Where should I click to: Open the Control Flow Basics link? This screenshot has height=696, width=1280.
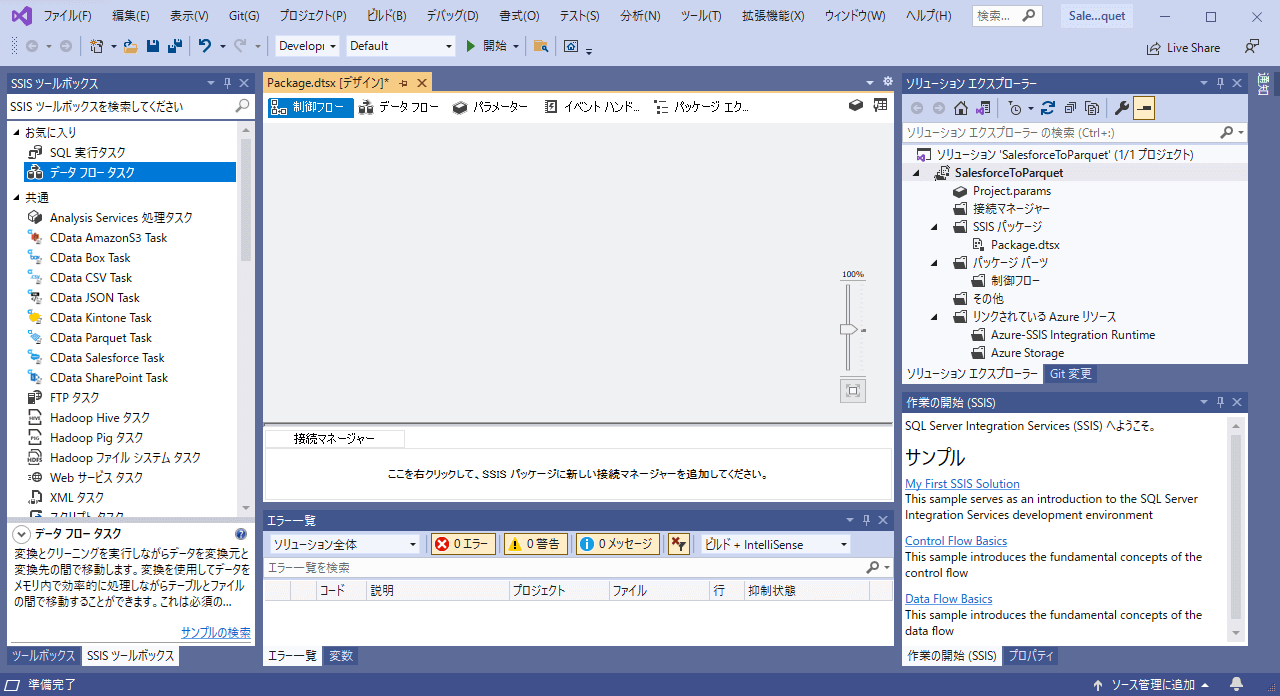point(956,541)
